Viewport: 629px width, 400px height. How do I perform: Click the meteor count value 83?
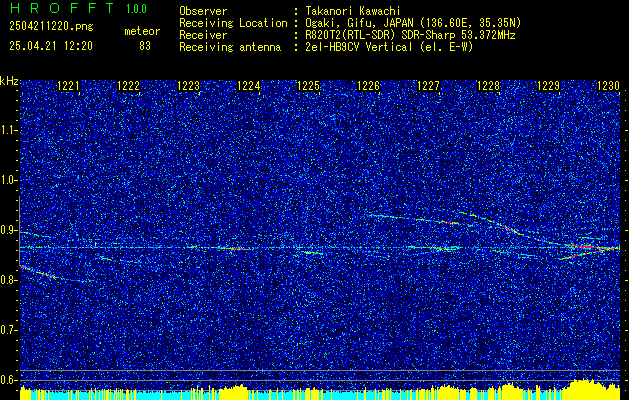pyautogui.click(x=145, y=46)
